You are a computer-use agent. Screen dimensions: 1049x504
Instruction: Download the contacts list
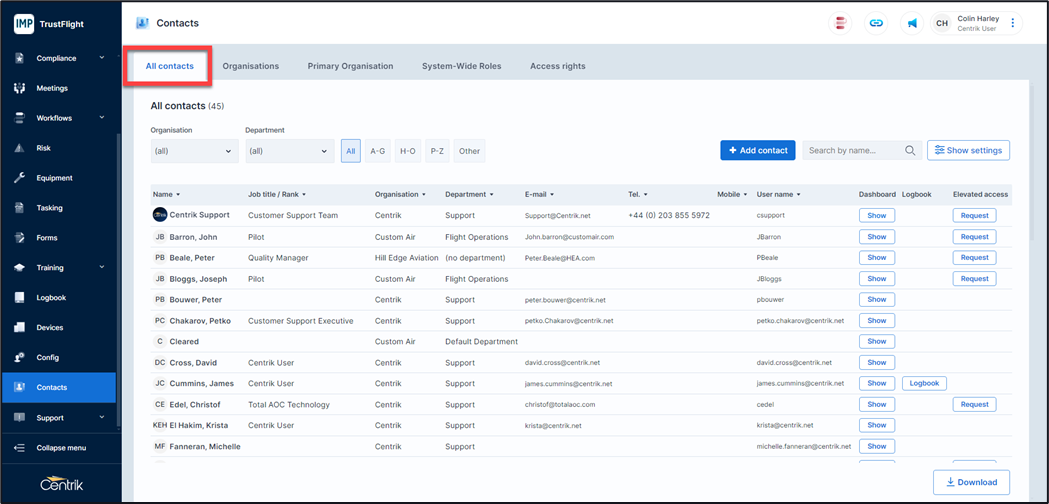tap(971, 482)
